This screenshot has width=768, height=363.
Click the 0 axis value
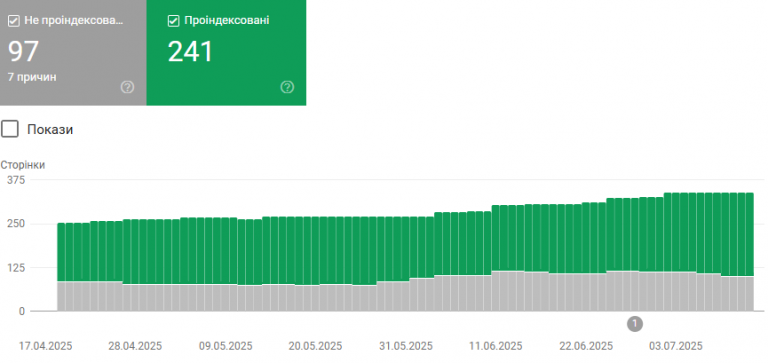[22, 311]
